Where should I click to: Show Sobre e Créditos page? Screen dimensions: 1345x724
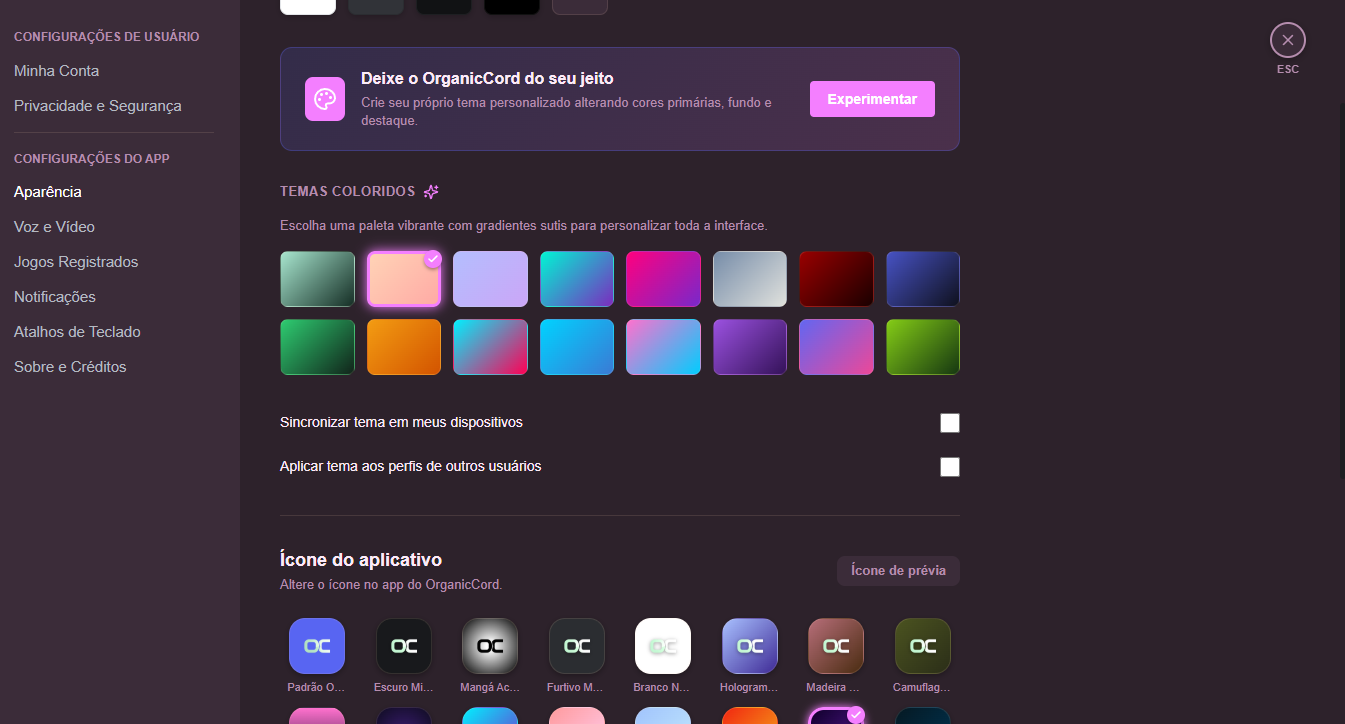[70, 367]
